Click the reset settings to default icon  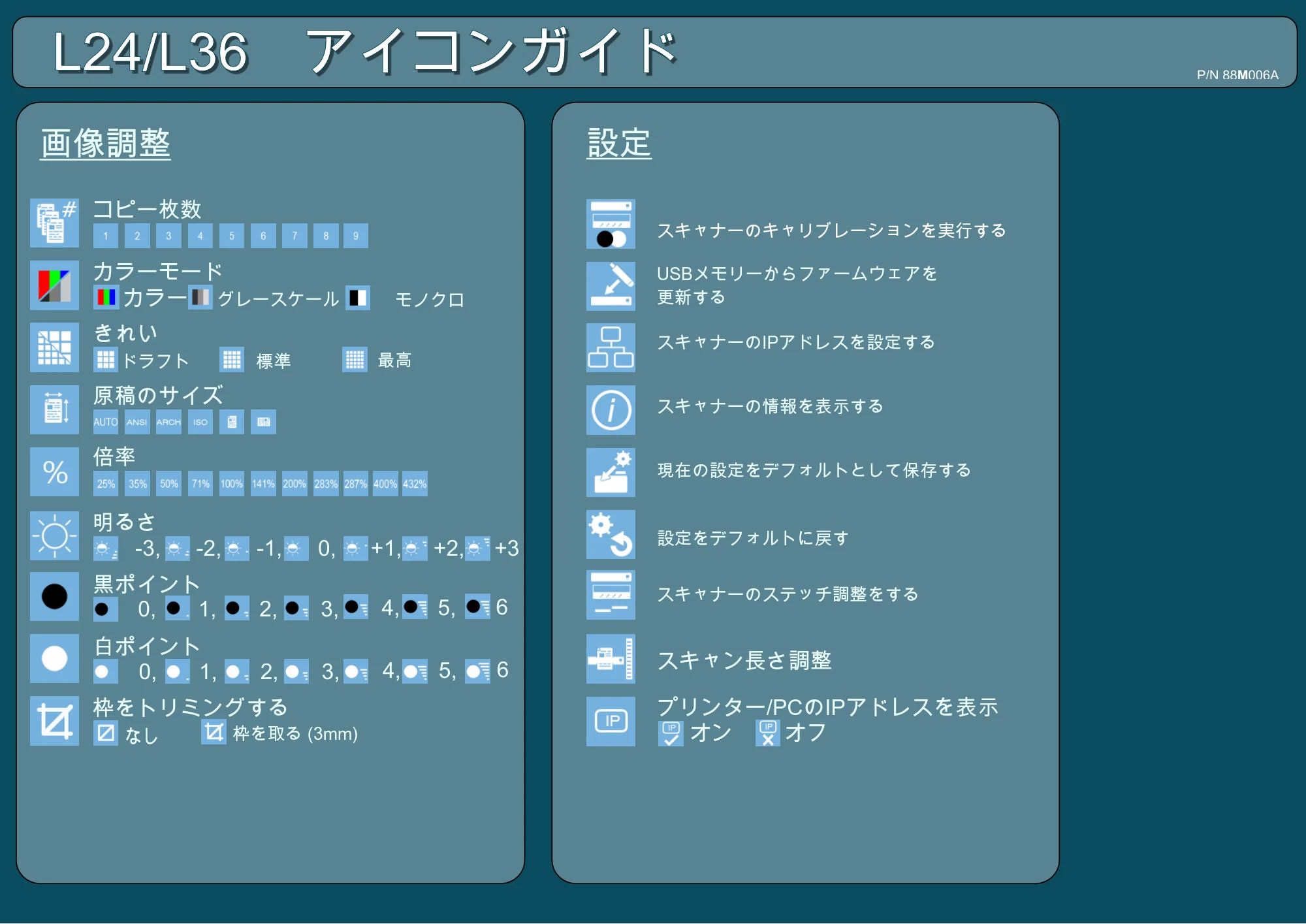(611, 534)
